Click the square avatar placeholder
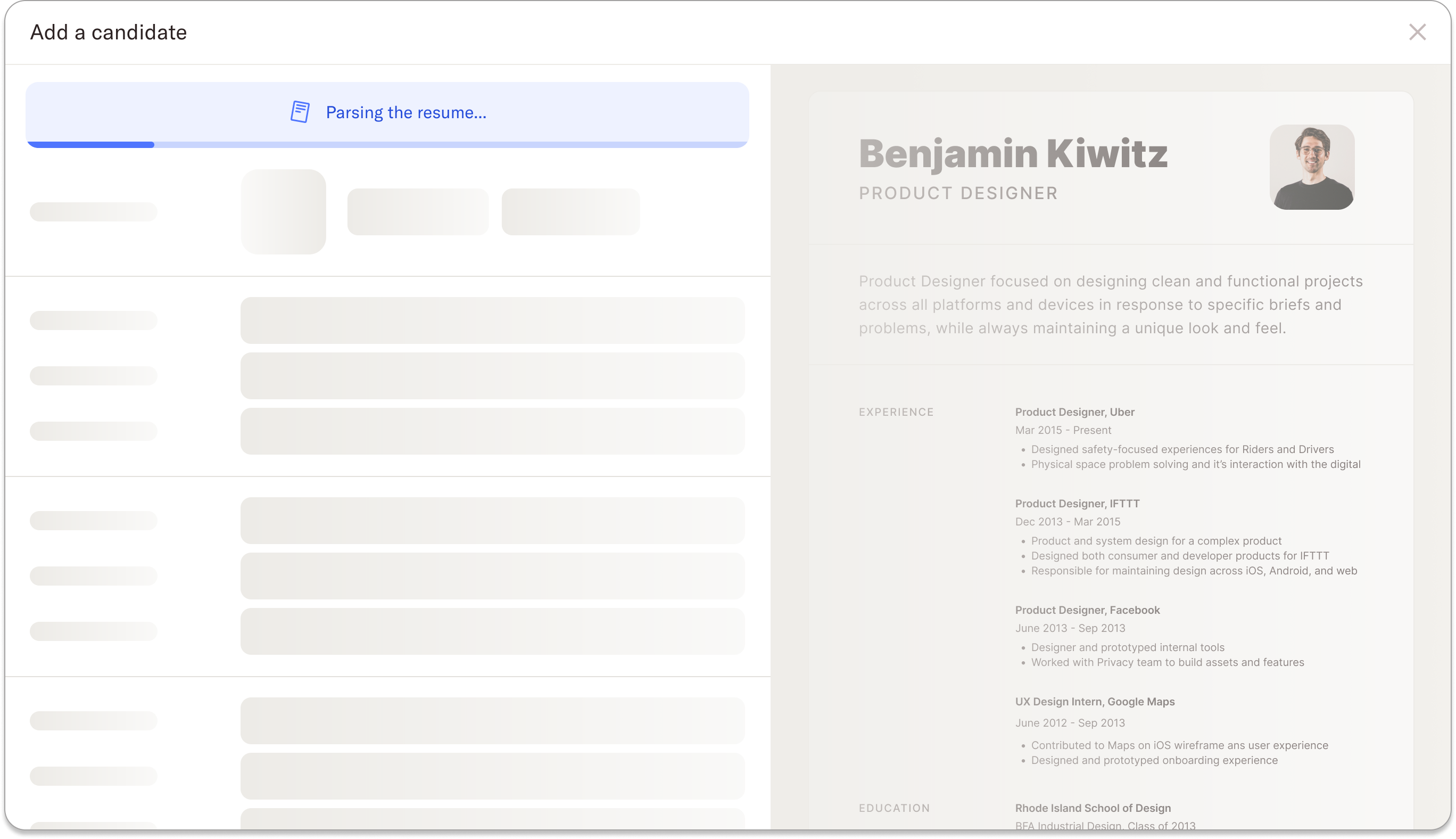 pos(283,211)
